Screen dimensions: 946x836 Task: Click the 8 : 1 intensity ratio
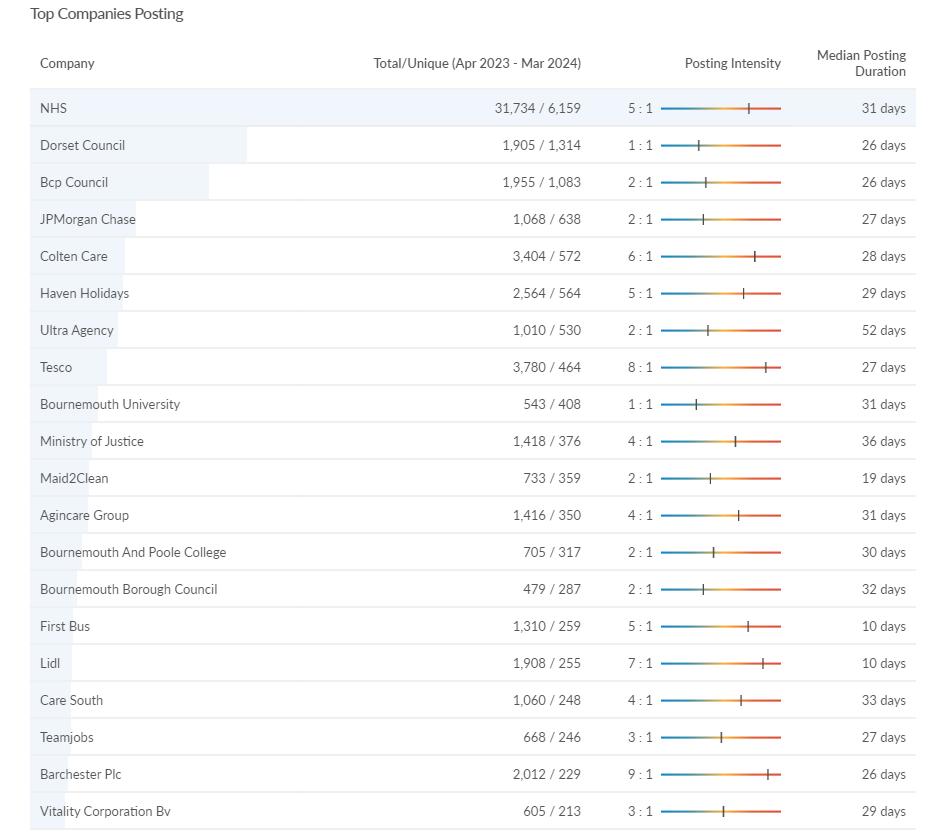(640, 367)
